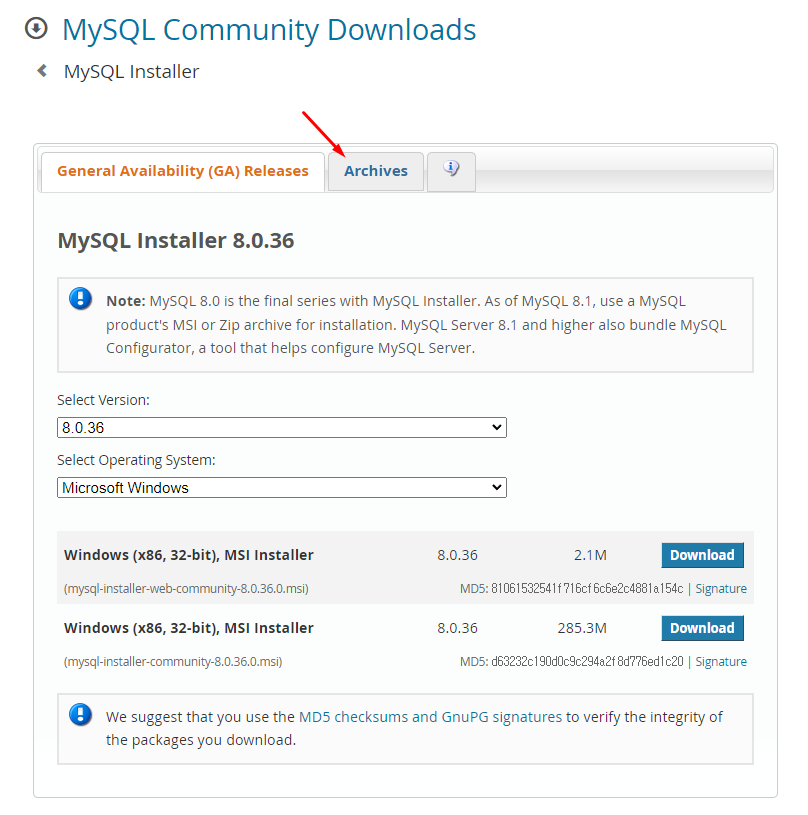This screenshot has width=808, height=815.
Task: Click the Select Version: label
Action: (103, 400)
